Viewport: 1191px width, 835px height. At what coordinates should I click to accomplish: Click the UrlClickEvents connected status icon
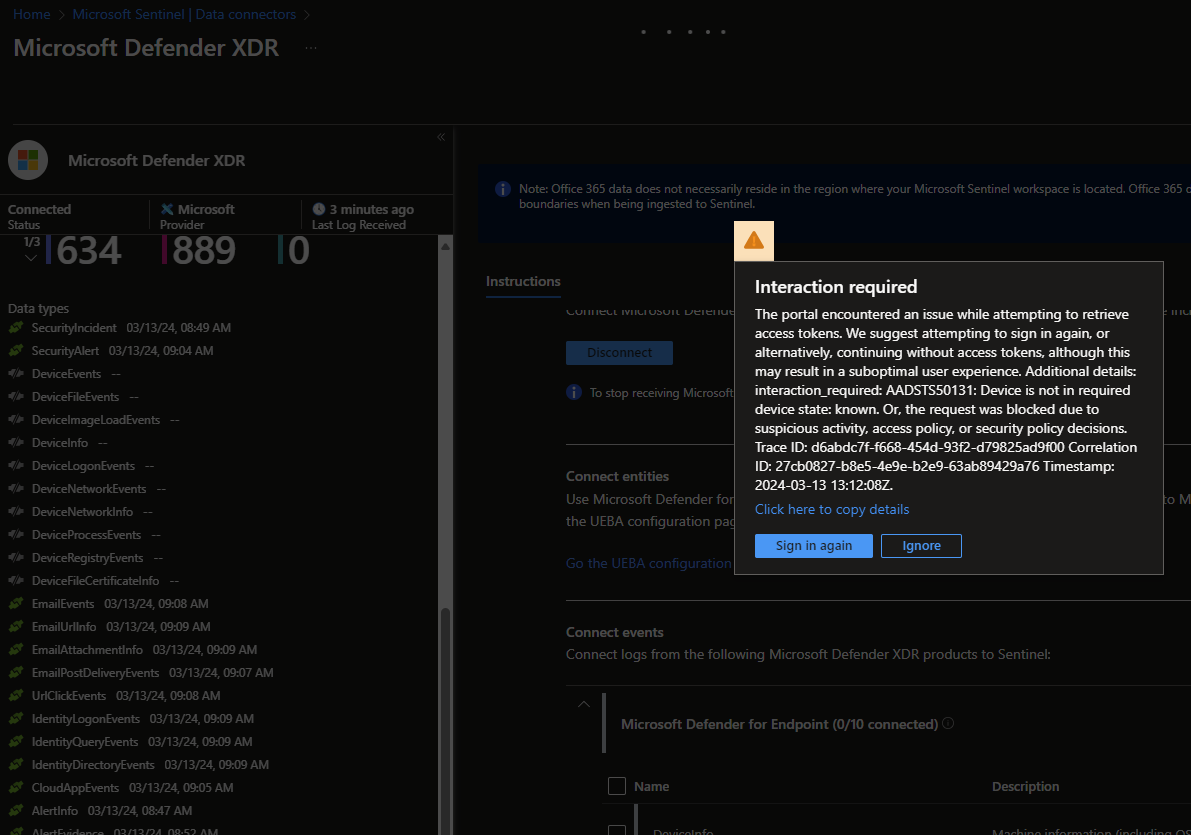point(16,695)
